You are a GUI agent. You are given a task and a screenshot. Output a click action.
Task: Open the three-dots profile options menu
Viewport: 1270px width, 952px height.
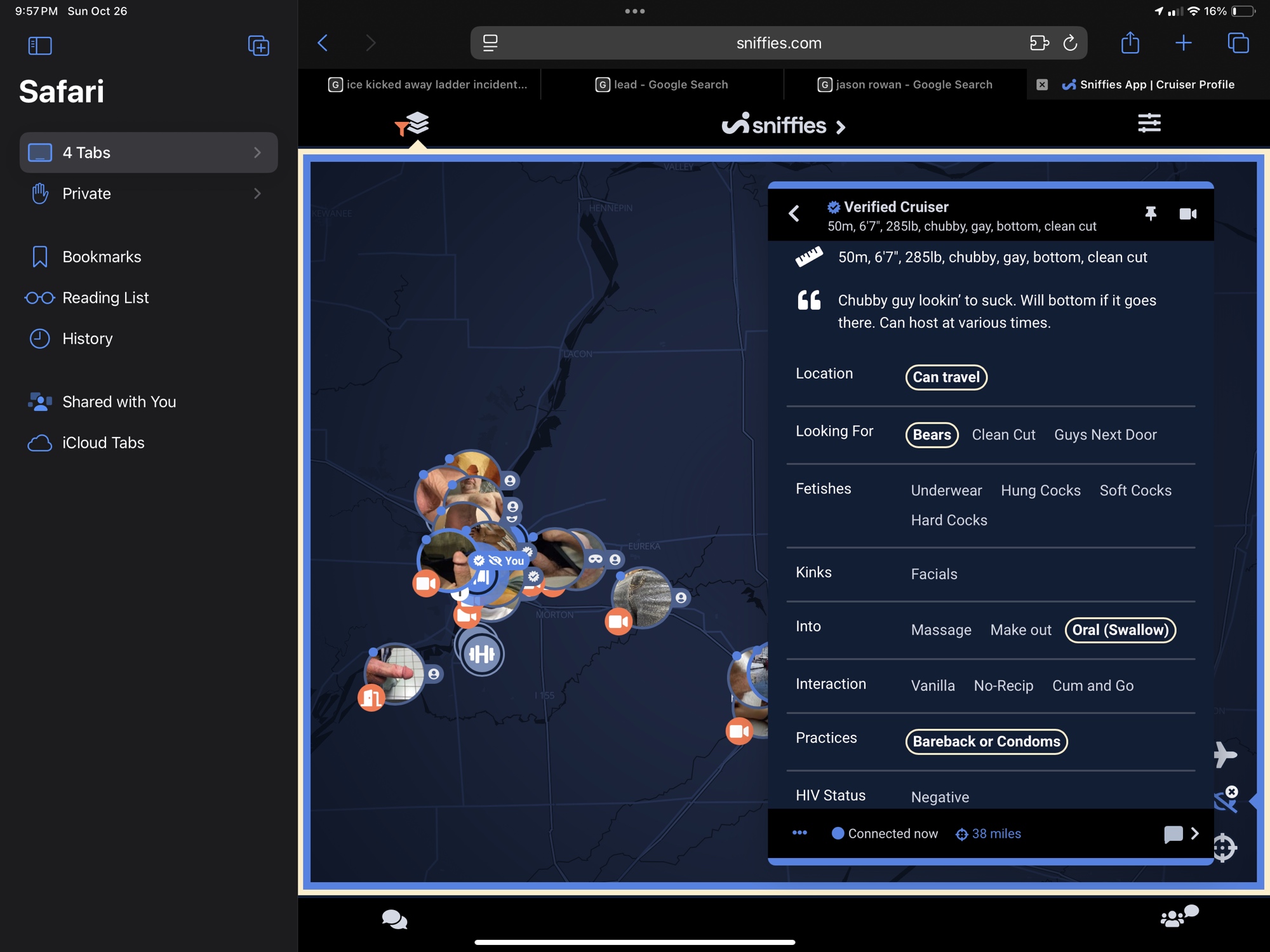(799, 833)
